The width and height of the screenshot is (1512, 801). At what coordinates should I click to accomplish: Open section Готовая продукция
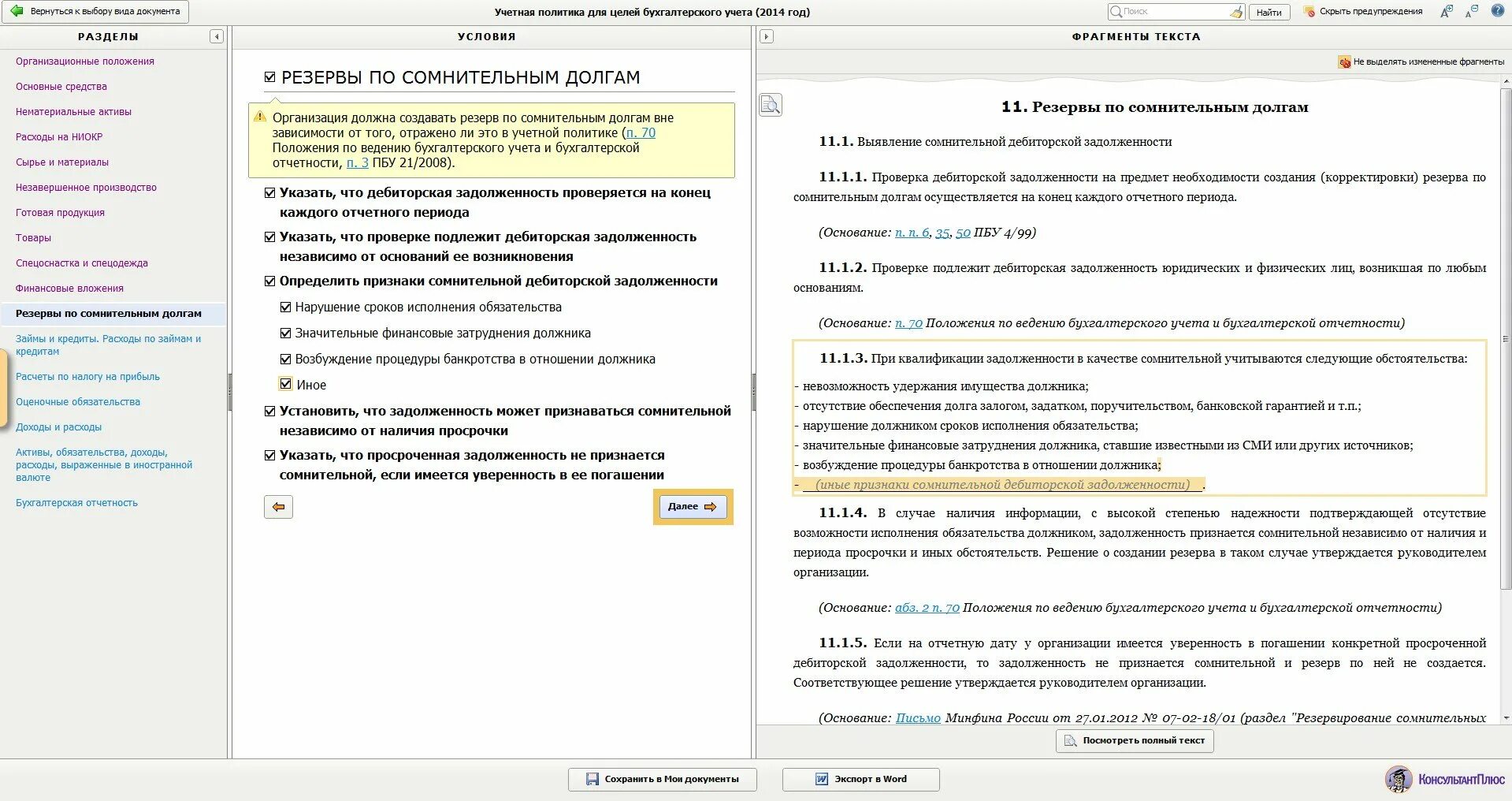60,213
